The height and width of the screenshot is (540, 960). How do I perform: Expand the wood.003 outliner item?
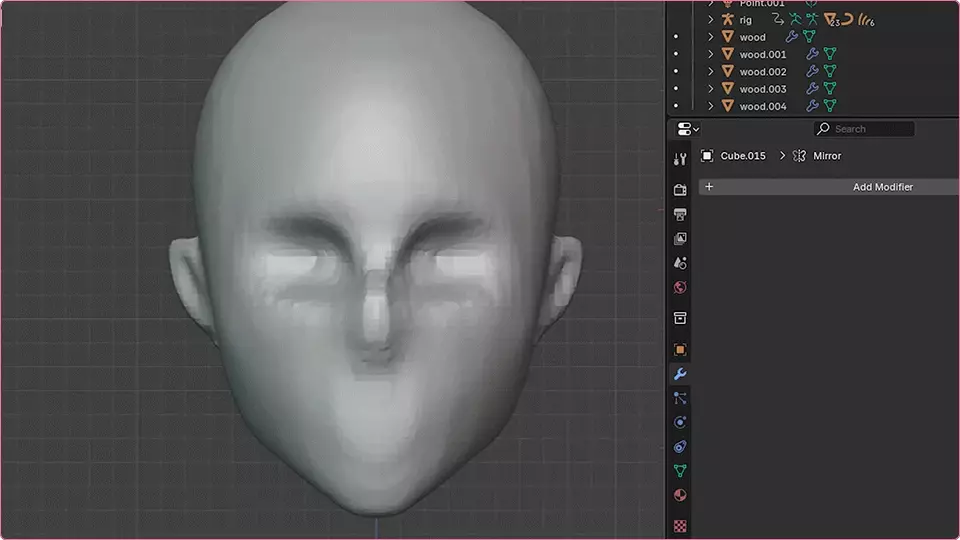(x=711, y=89)
